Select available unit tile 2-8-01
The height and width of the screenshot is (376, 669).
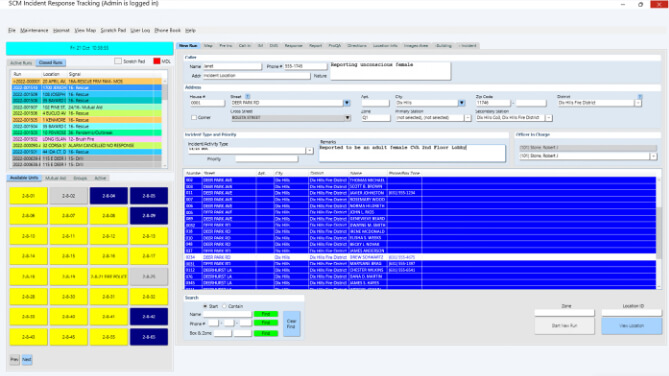[29, 196]
